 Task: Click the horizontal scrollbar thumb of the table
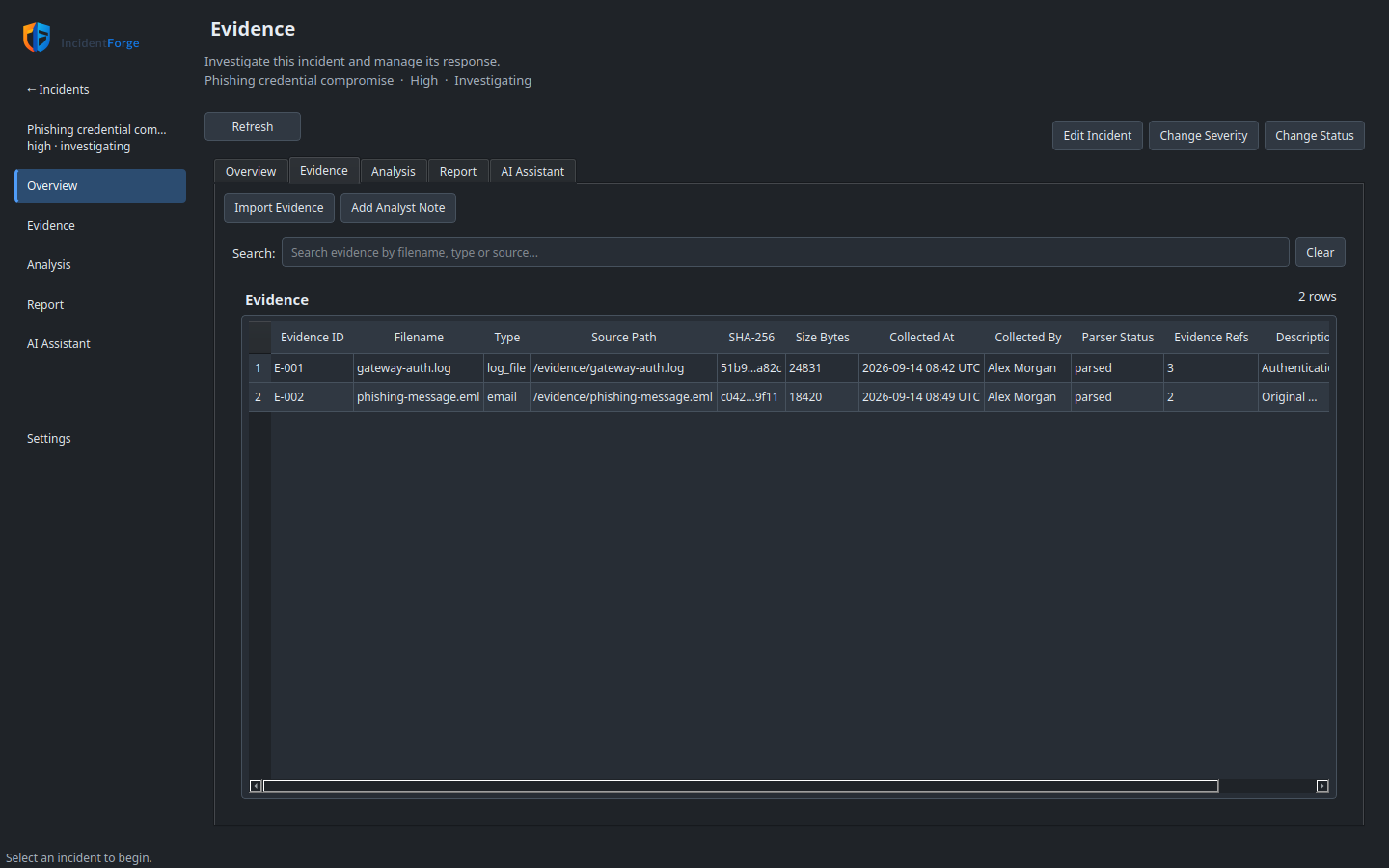pos(741,786)
